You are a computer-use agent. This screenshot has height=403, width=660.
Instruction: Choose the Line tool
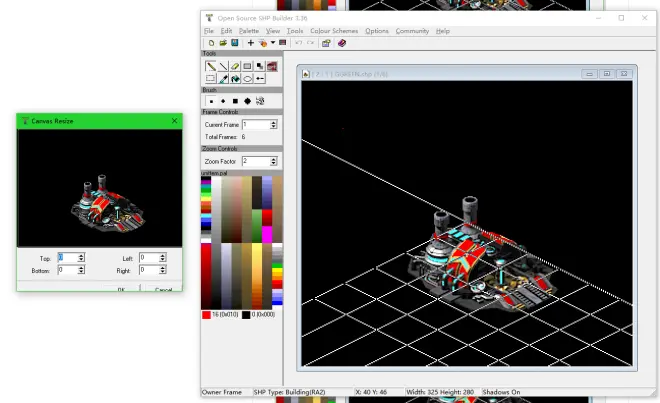pyautogui.click(x=223, y=66)
